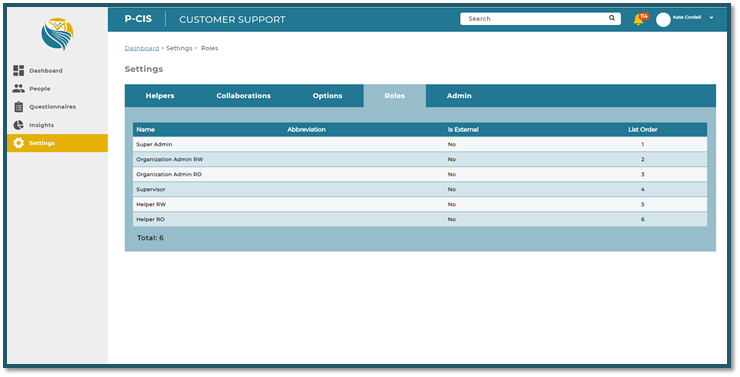Select the Supervisor role row
Image resolution: width=740 pixels, height=377 pixels.
click(420, 189)
